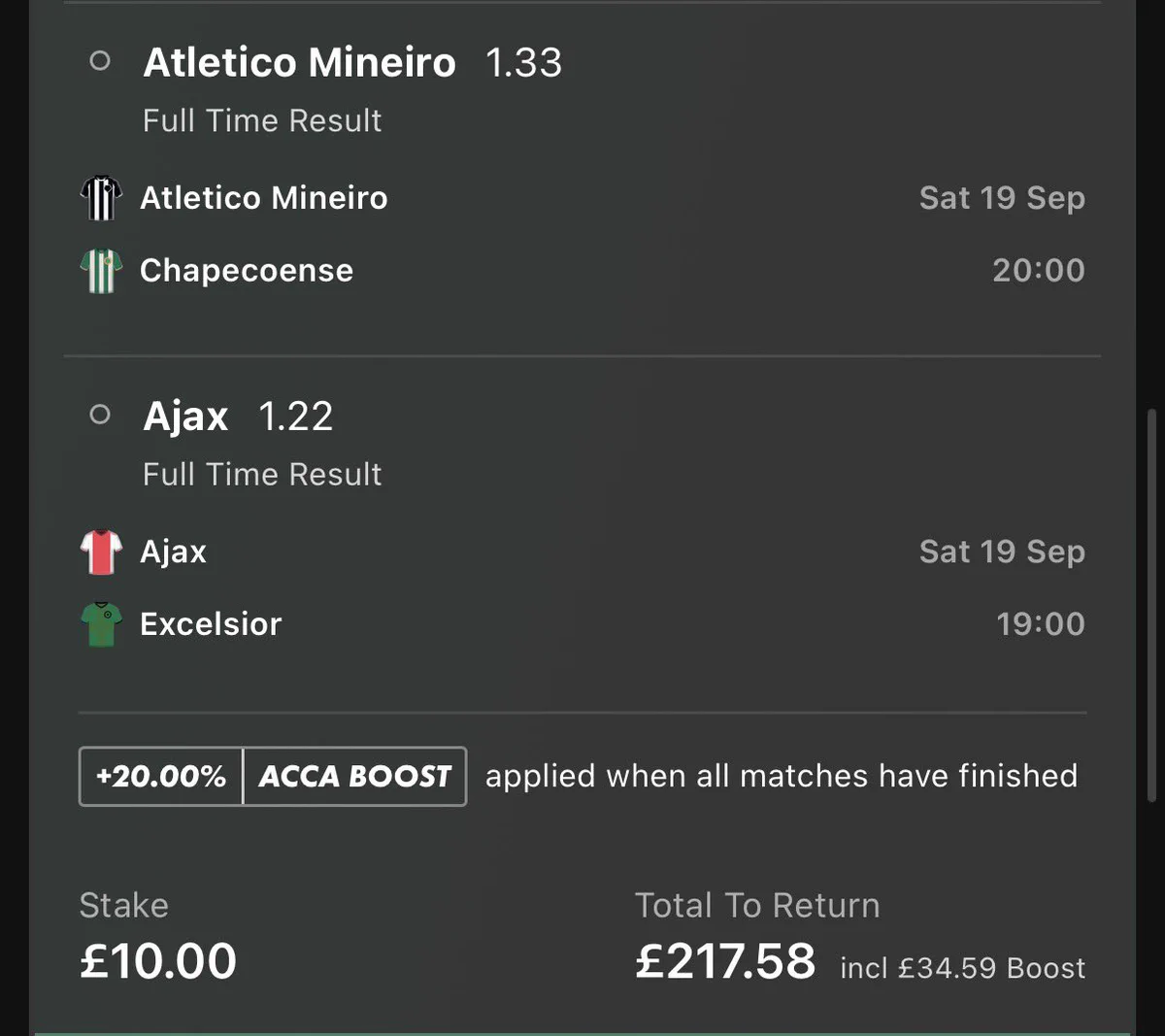Click the £217.58 total return amount
Image resolution: width=1165 pixels, height=1036 pixels.
point(725,961)
